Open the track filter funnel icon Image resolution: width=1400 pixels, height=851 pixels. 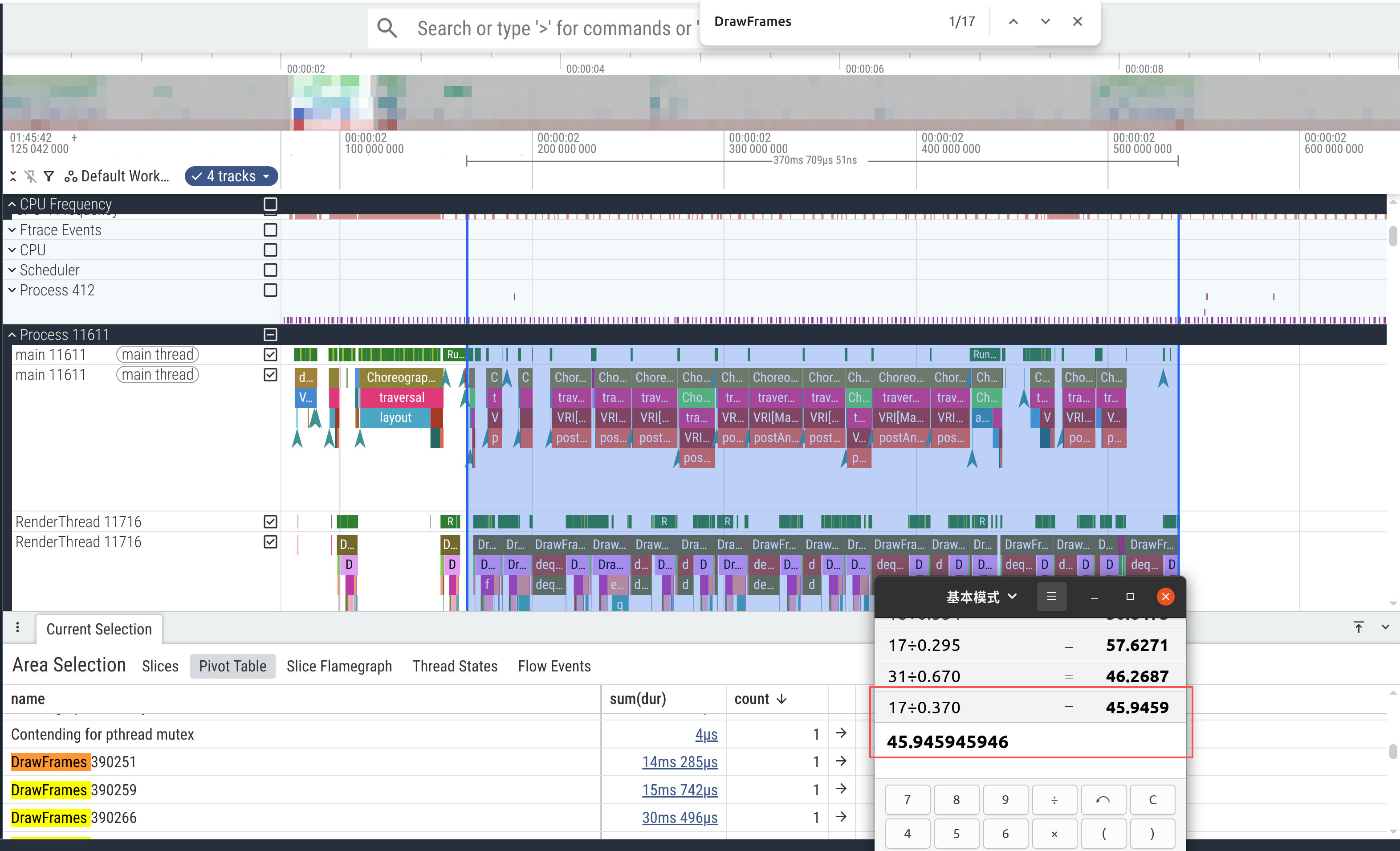(49, 176)
